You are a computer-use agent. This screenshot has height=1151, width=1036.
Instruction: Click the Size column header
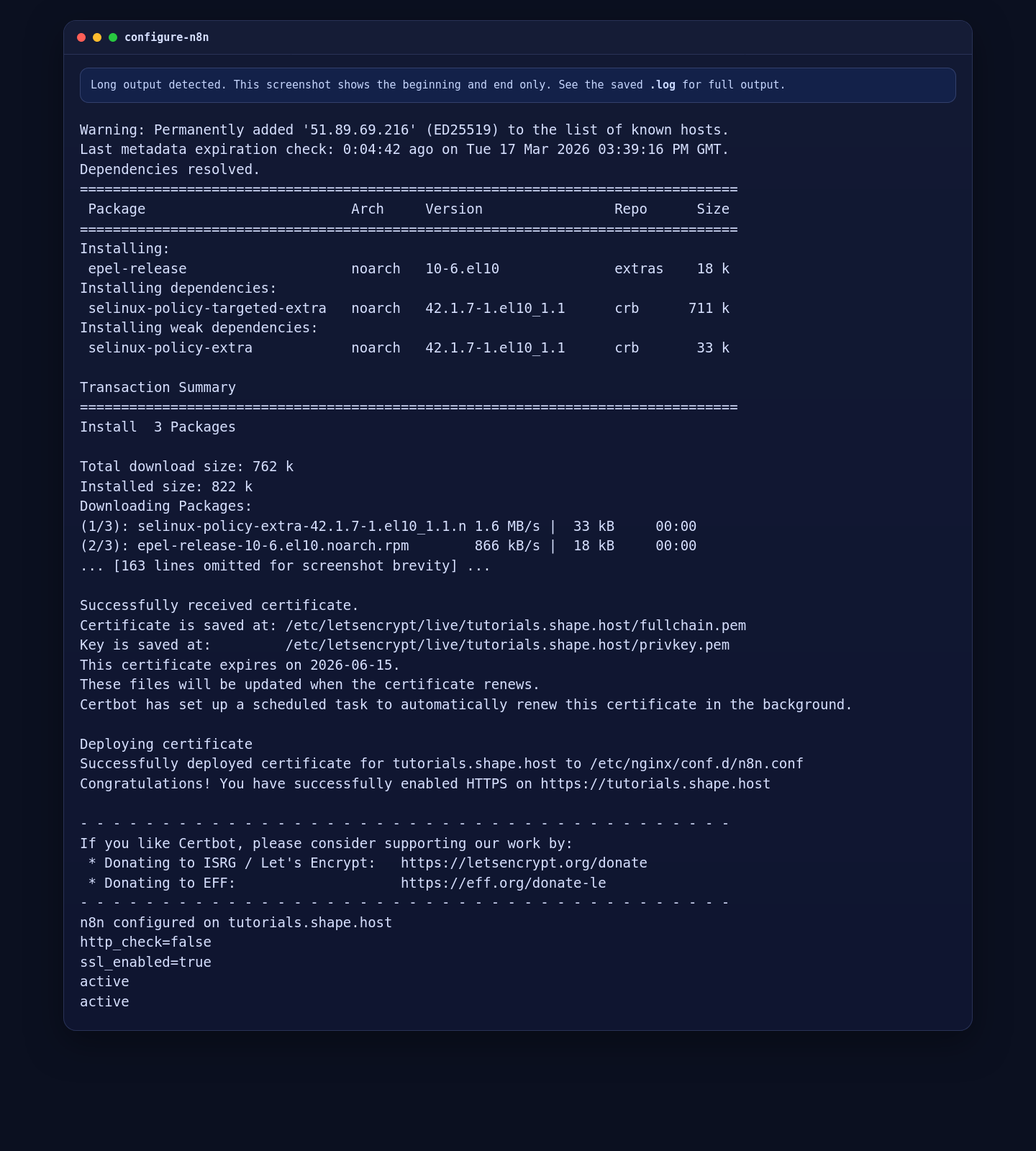point(713,209)
